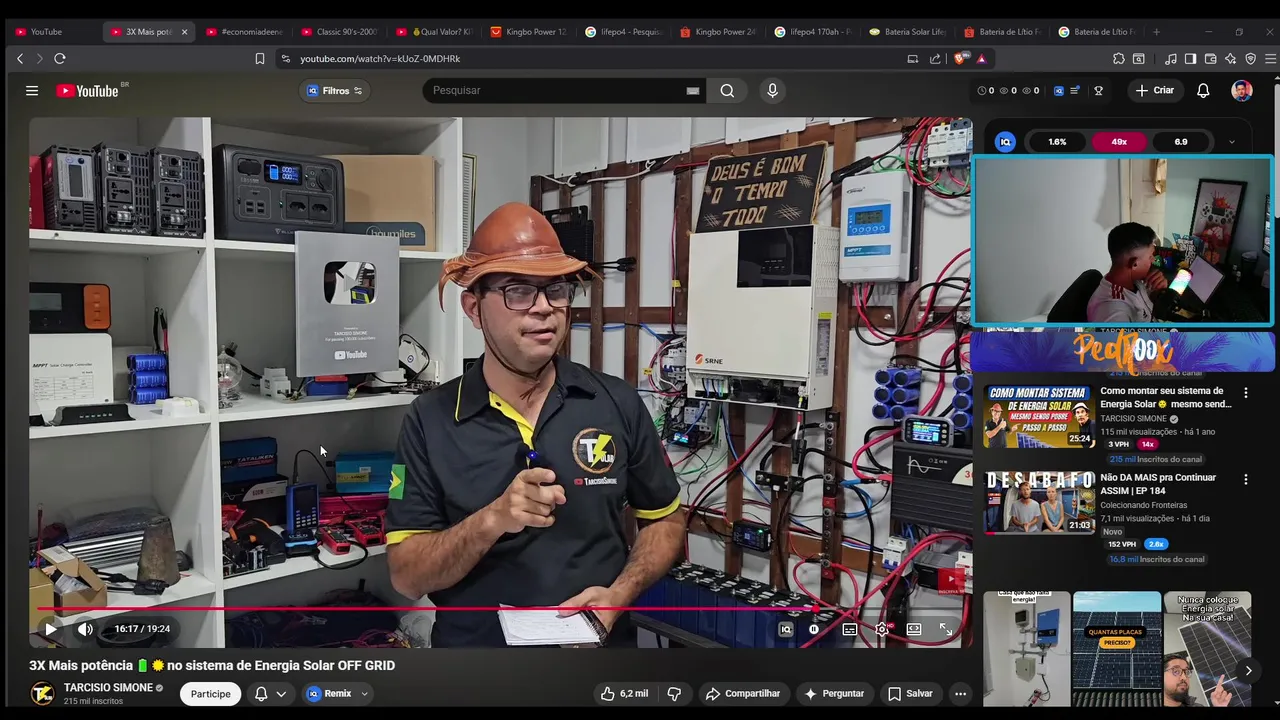Image resolution: width=1280 pixels, height=720 pixels.
Task: Go back in browser history
Action: click(x=20, y=59)
